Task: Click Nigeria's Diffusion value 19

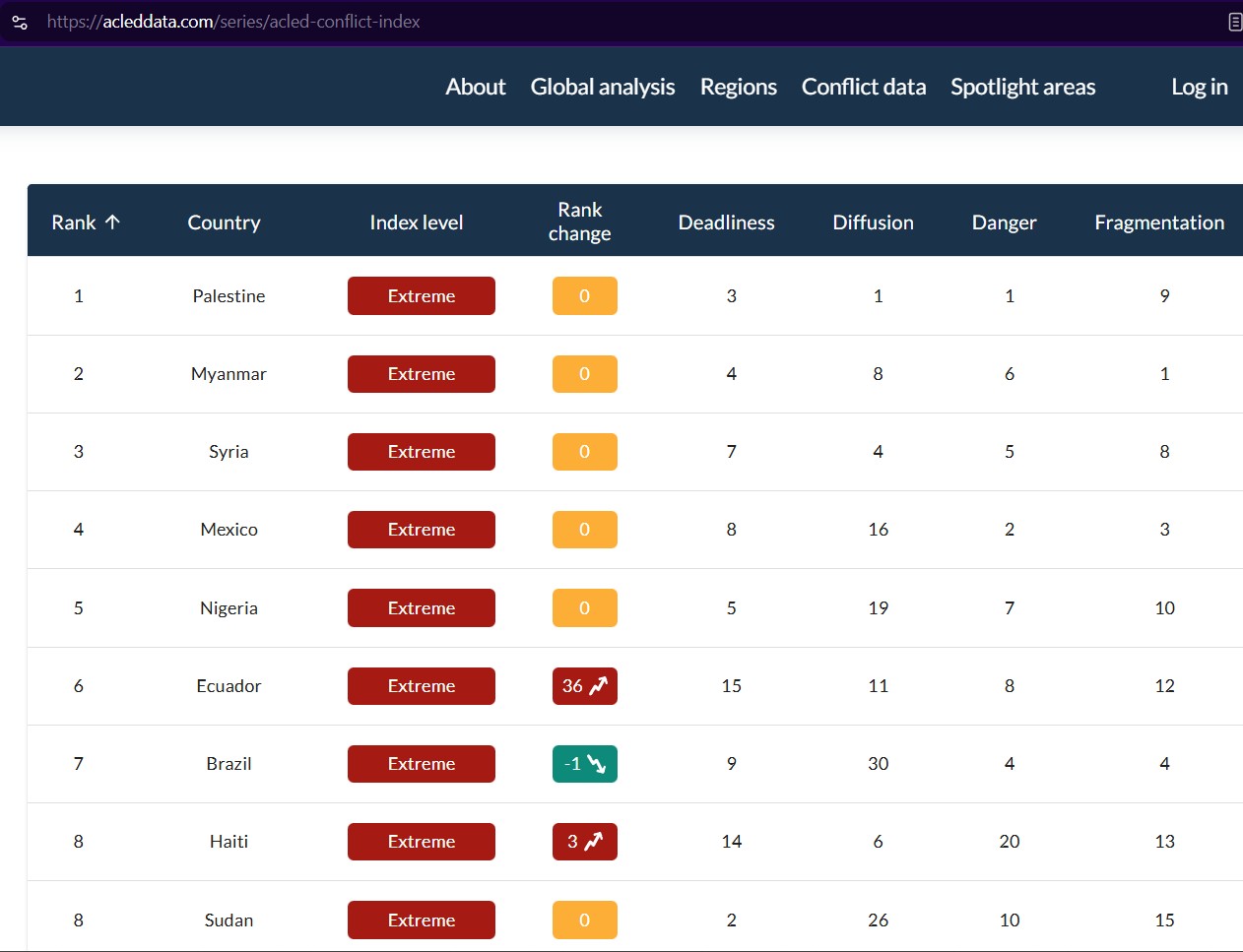Action: coord(879,608)
